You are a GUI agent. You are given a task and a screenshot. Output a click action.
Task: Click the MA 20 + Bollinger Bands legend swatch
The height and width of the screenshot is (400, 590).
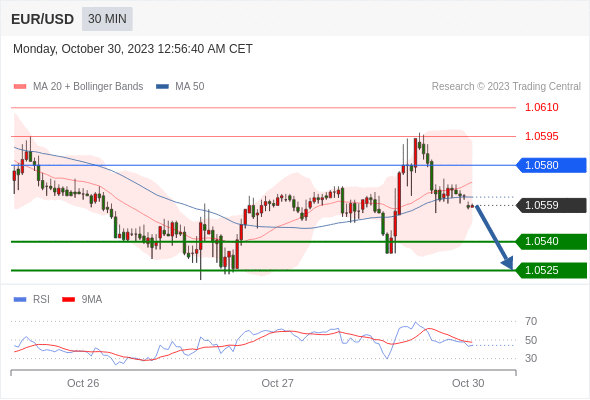[20, 87]
